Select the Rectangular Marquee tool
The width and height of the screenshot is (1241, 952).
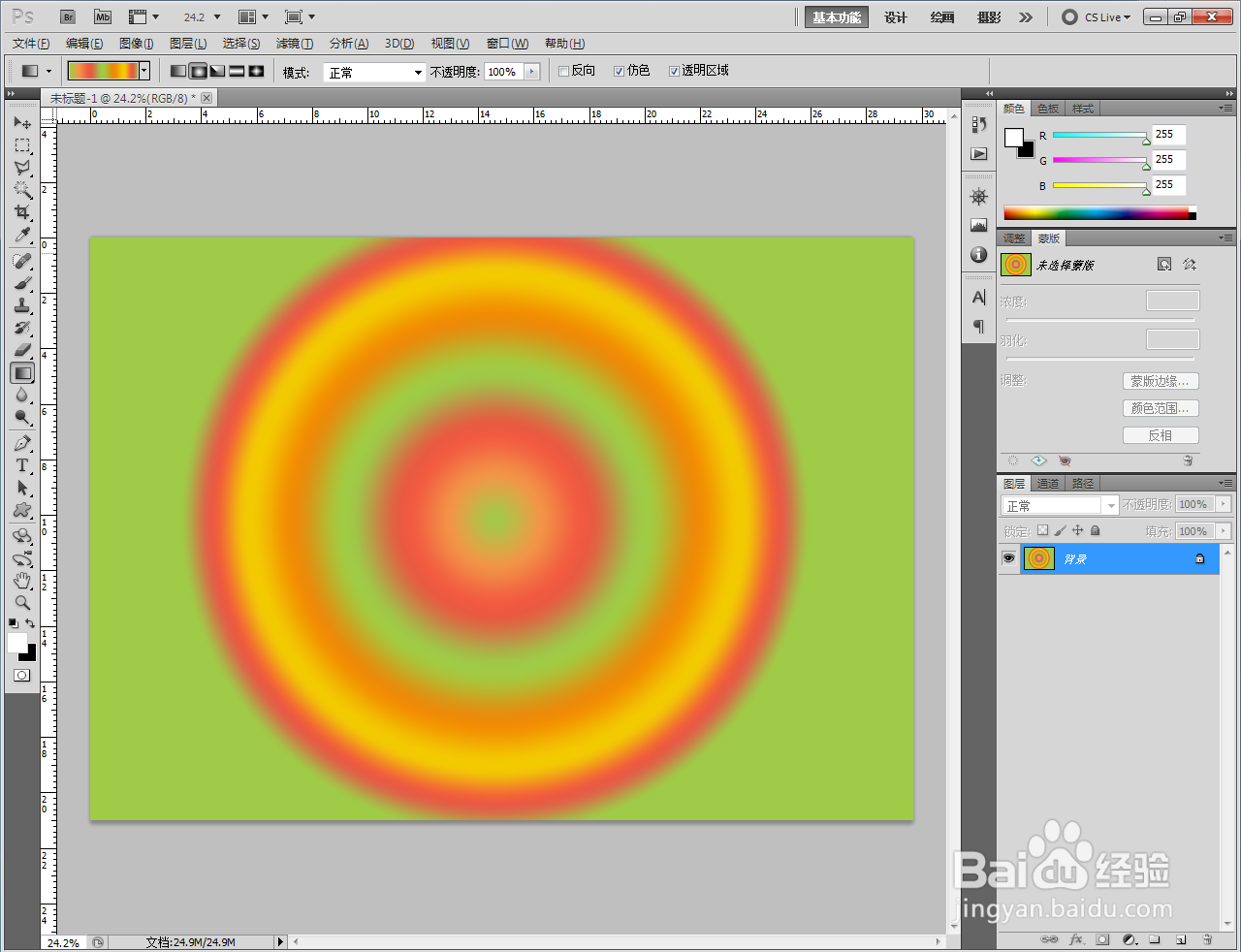(x=22, y=145)
